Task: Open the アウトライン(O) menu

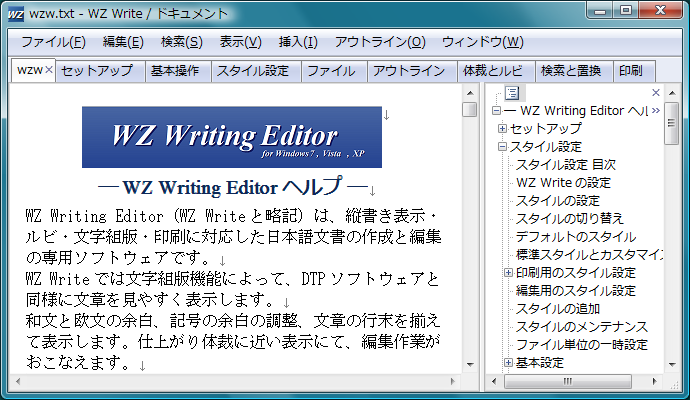Action: click(380, 42)
